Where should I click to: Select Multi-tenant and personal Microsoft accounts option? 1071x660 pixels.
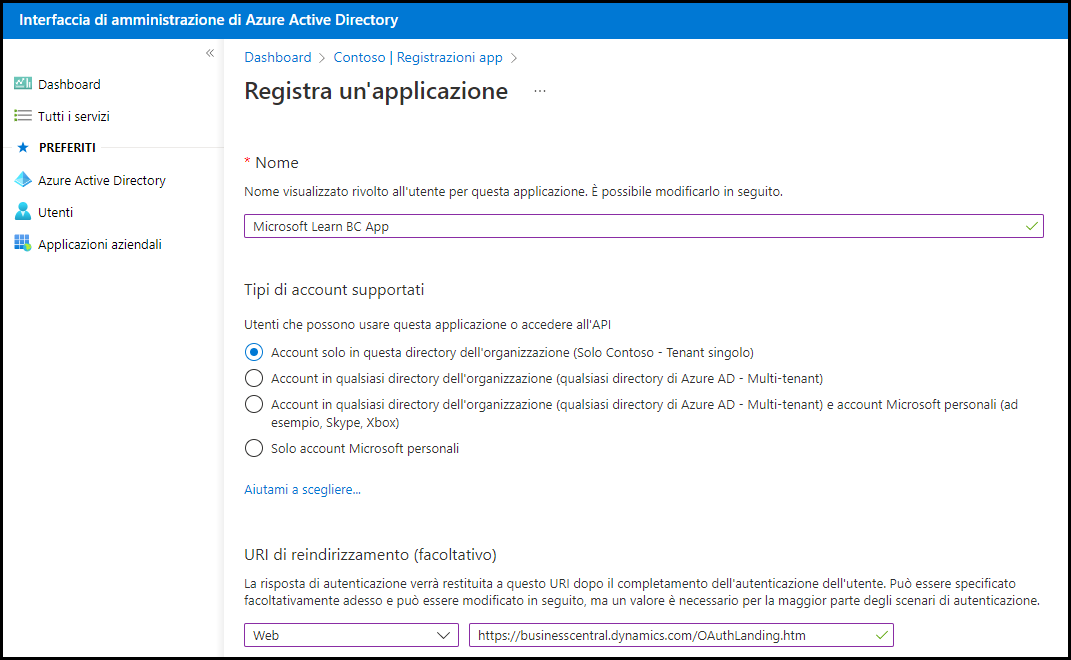254,404
